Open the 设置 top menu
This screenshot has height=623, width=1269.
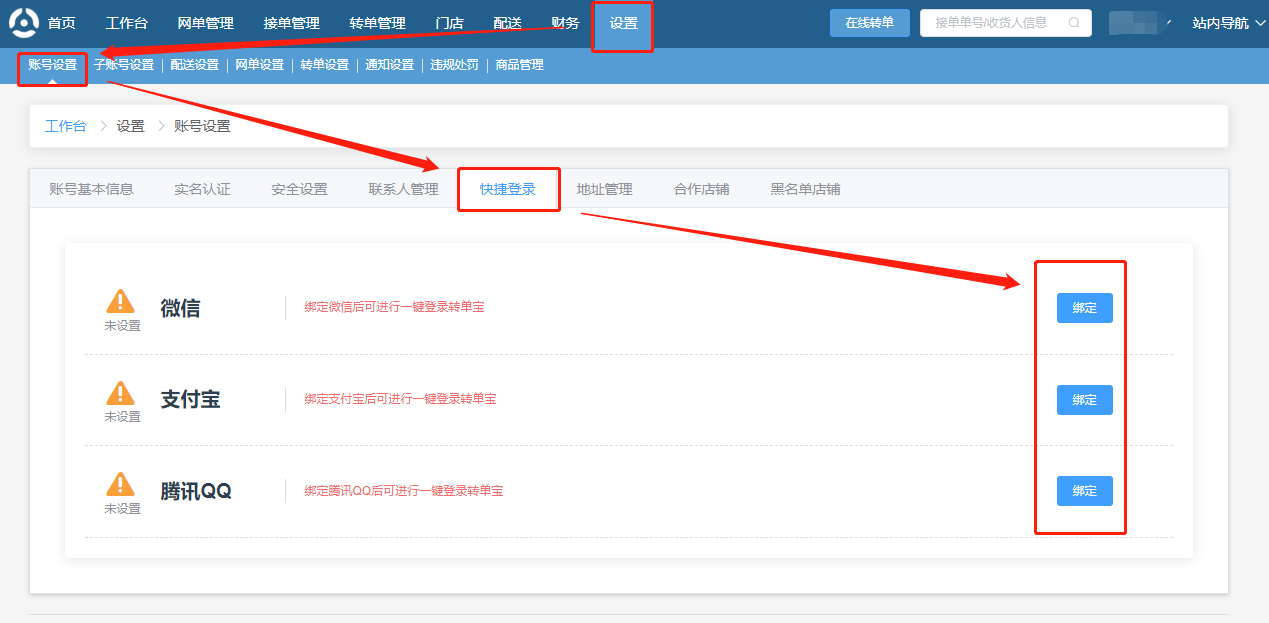click(623, 23)
